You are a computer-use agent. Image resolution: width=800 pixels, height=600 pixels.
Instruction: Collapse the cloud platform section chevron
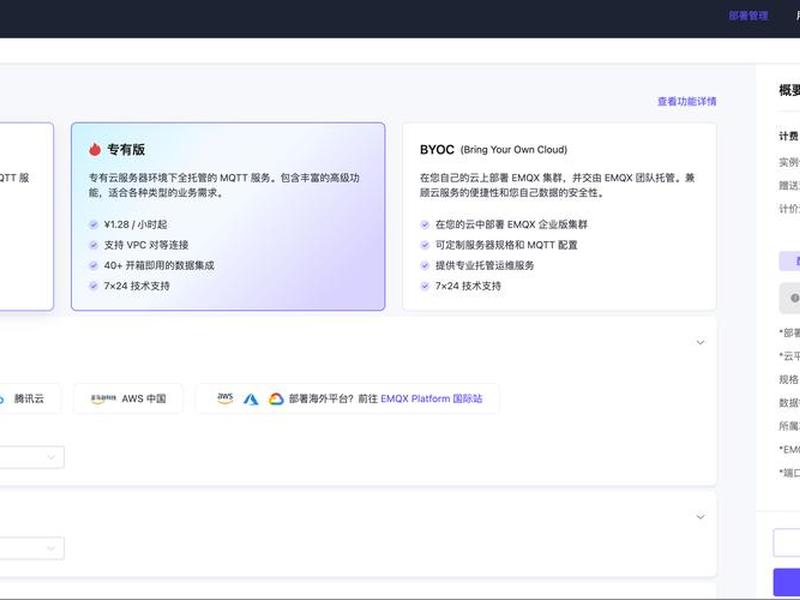click(701, 342)
